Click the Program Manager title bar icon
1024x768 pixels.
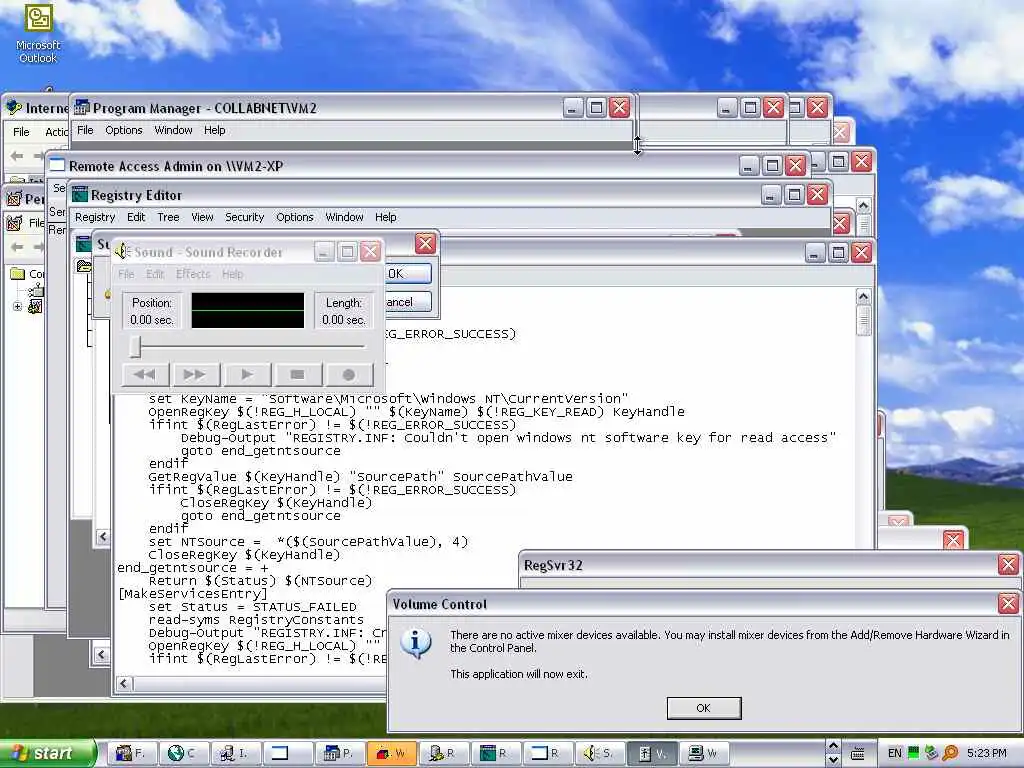point(82,108)
